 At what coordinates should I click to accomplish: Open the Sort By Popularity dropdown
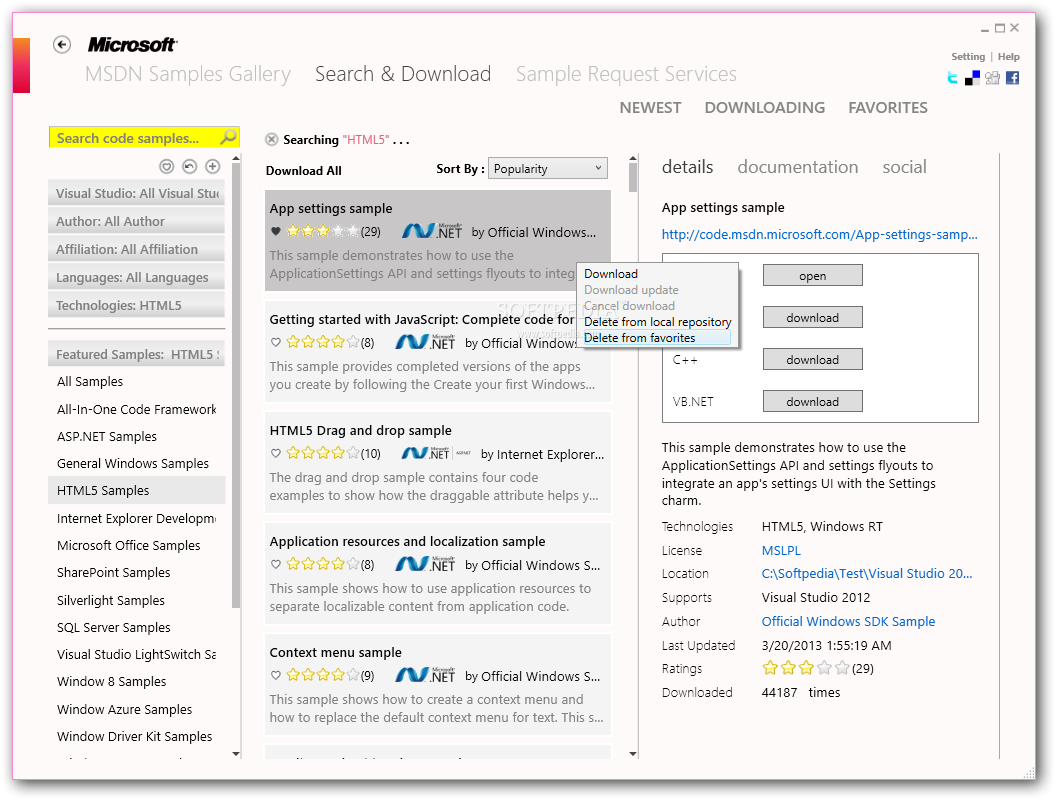click(x=548, y=168)
